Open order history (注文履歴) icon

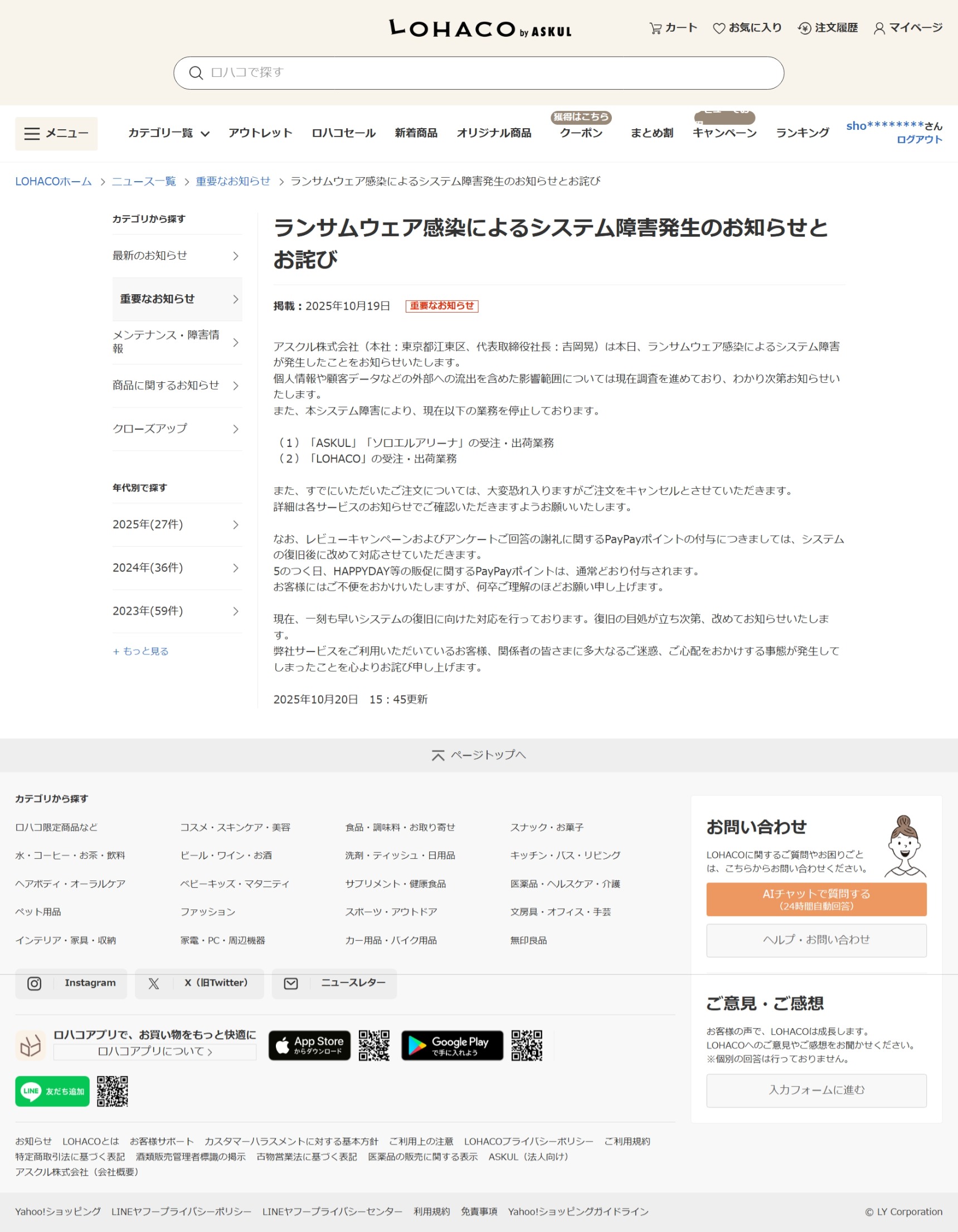point(805,28)
